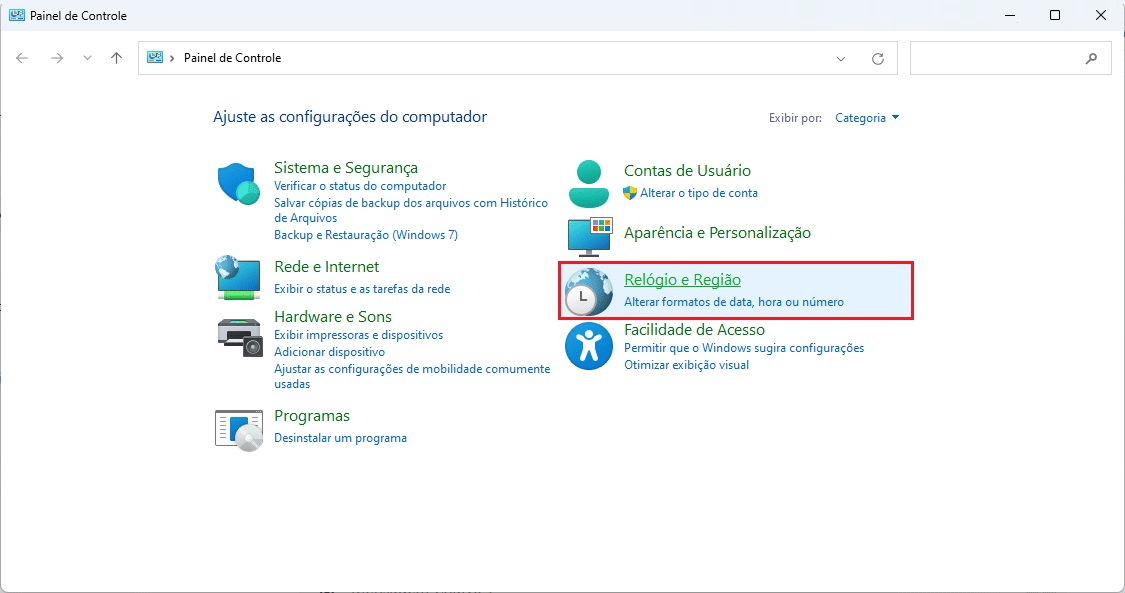Open Sistema e Segurança category
This screenshot has width=1125, height=593.
[x=346, y=168]
